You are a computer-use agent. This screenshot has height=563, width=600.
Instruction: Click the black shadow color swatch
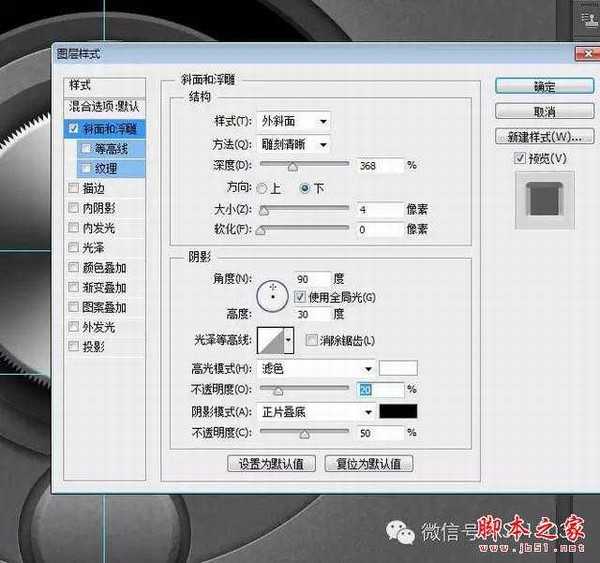pyautogui.click(x=398, y=411)
